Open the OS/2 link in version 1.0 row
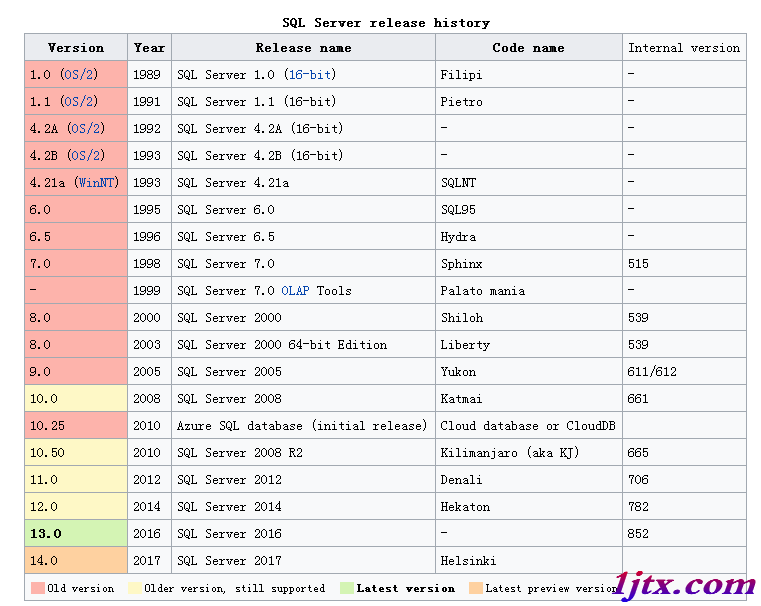The image size is (761, 606). tap(79, 75)
